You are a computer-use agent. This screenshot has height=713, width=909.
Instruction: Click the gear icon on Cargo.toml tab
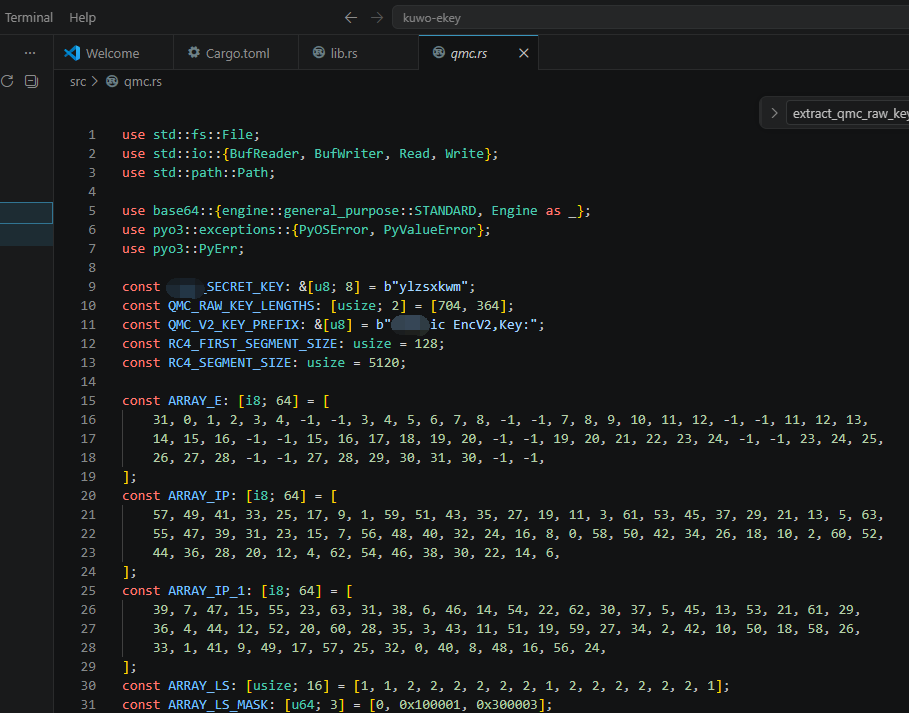tap(194, 52)
